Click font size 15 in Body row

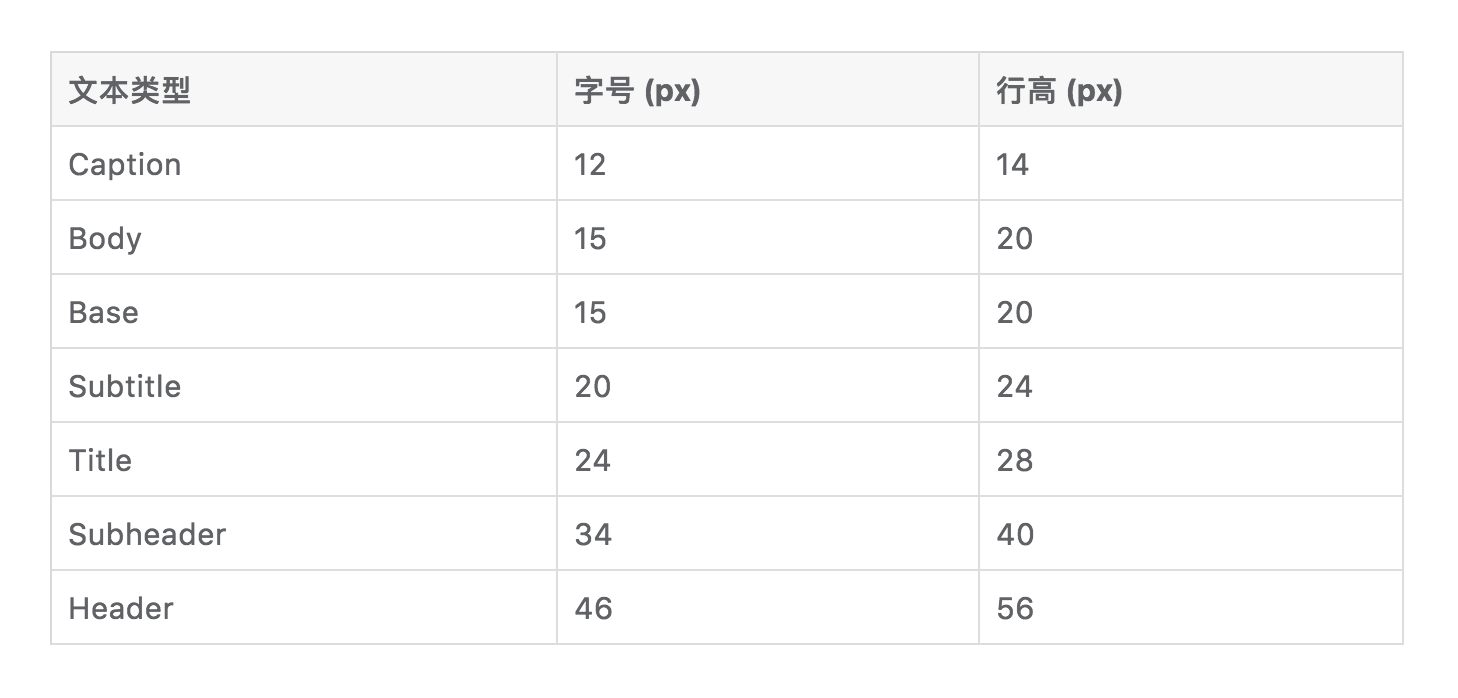click(x=591, y=239)
